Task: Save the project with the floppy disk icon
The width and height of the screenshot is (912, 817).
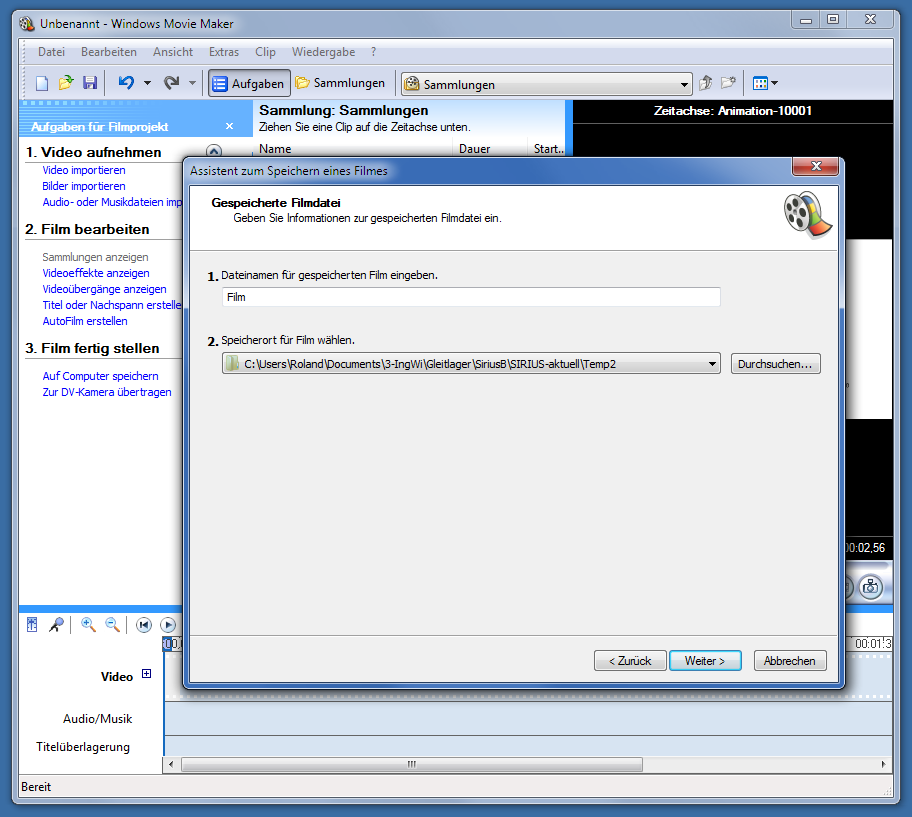Action: pos(90,83)
